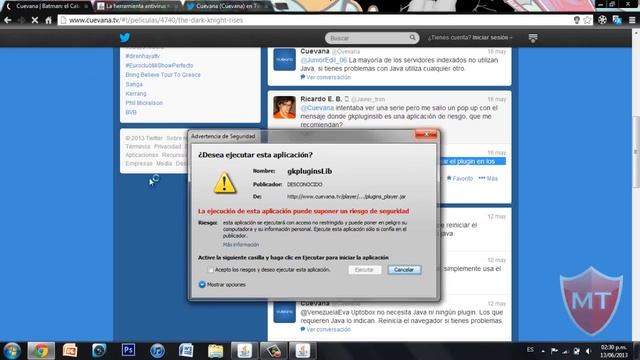Image resolution: width=640 pixels, height=360 pixels.
Task: Click Ricardo E. B. name in tweet
Action: 321,99
